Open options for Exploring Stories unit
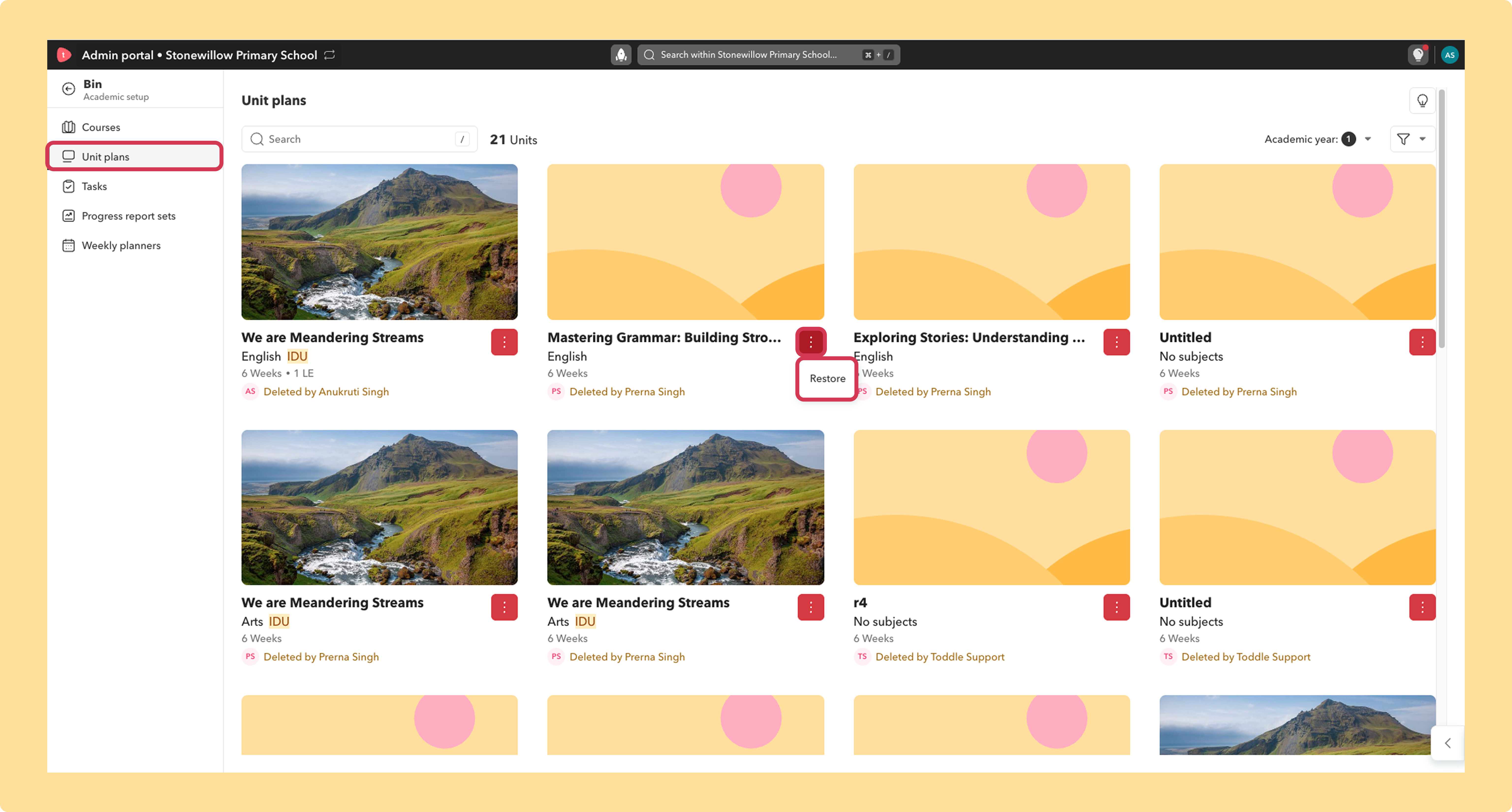Screen dimensions: 1512x812 coord(1116,342)
